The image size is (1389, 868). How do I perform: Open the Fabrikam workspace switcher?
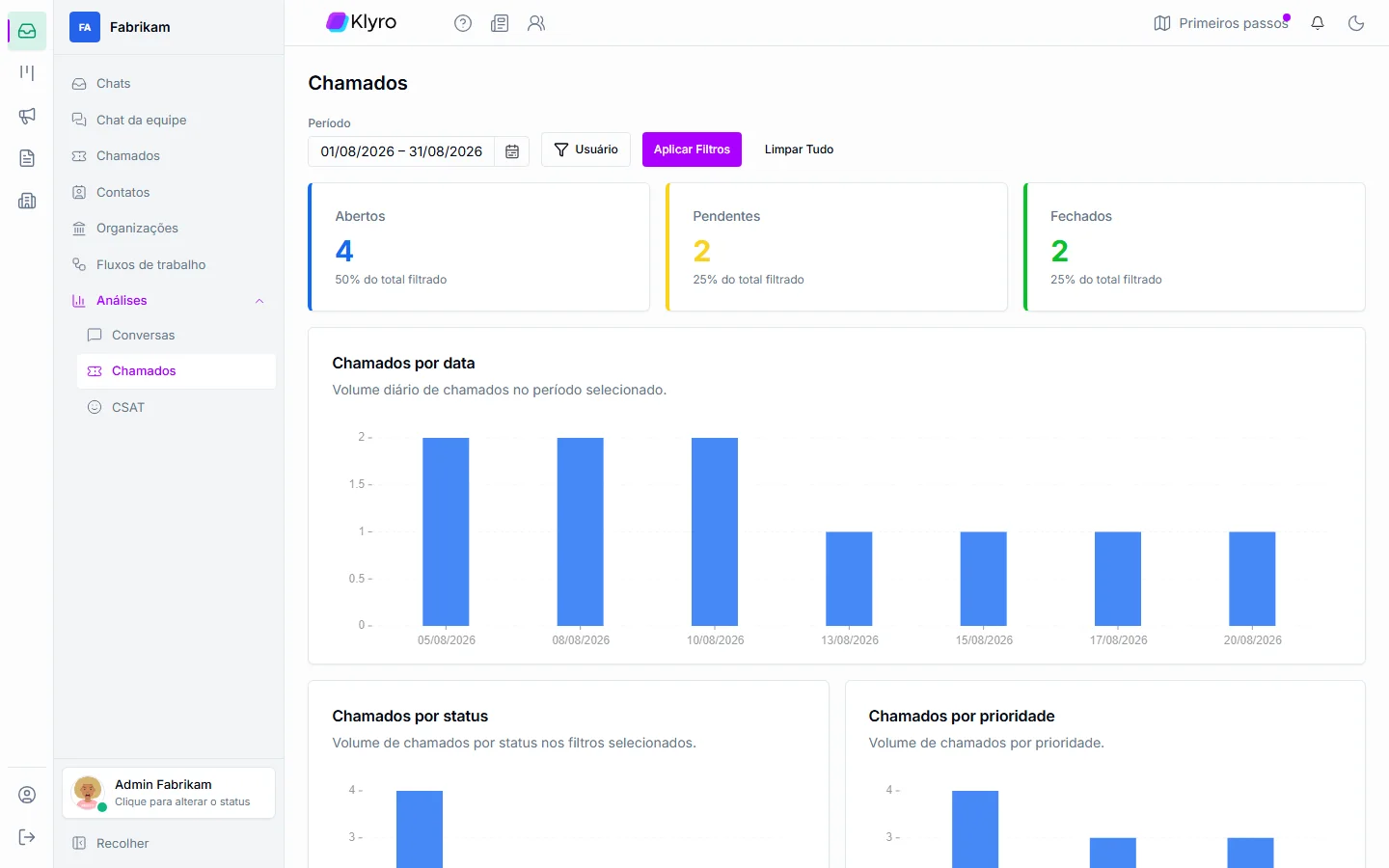(169, 27)
